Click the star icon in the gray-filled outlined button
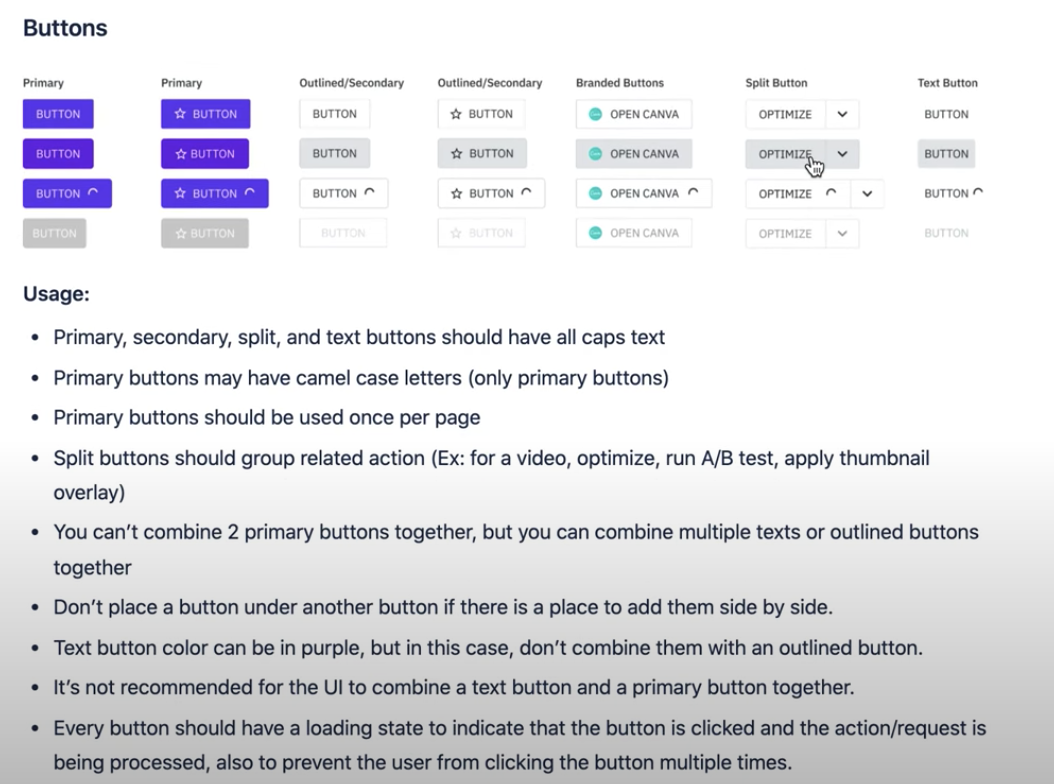 456,154
